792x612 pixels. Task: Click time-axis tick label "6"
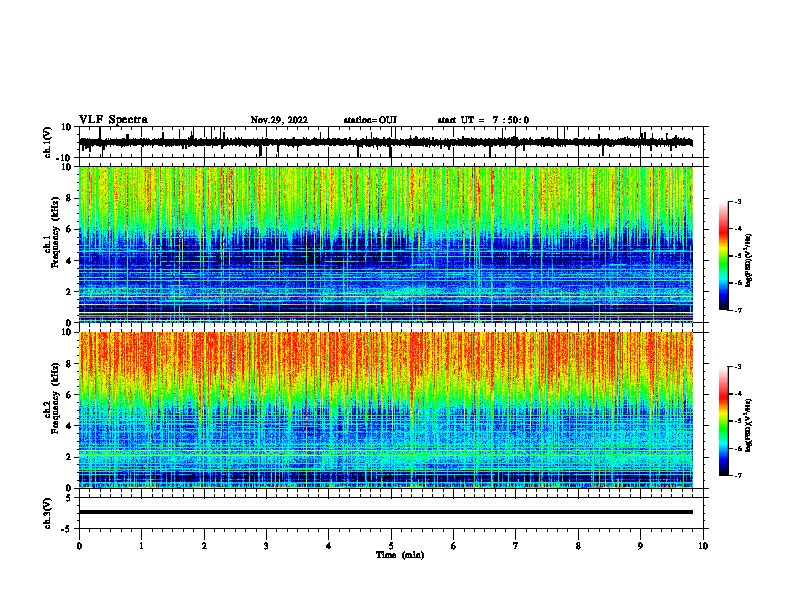tap(454, 546)
